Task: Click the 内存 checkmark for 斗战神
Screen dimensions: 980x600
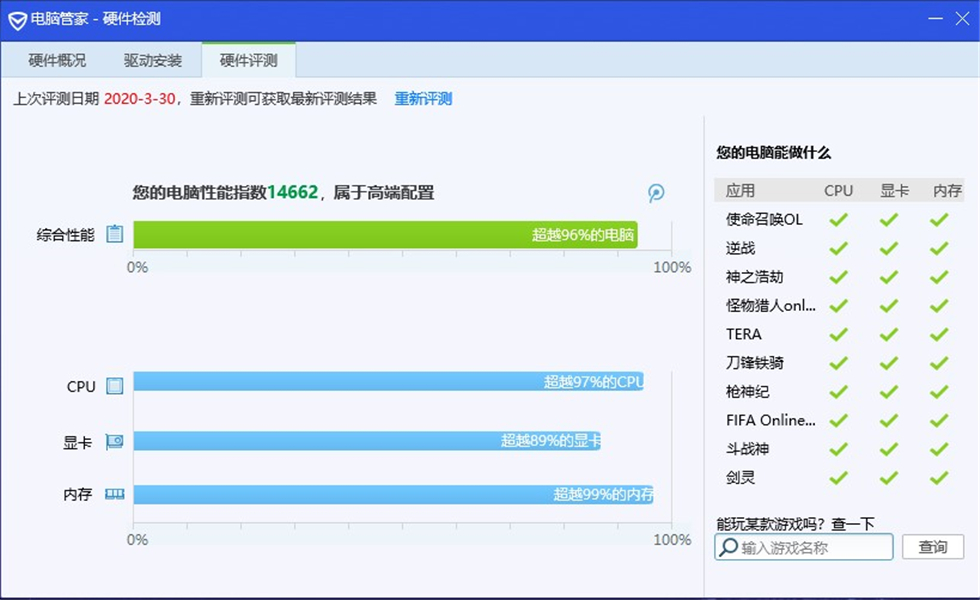Action: 938,449
